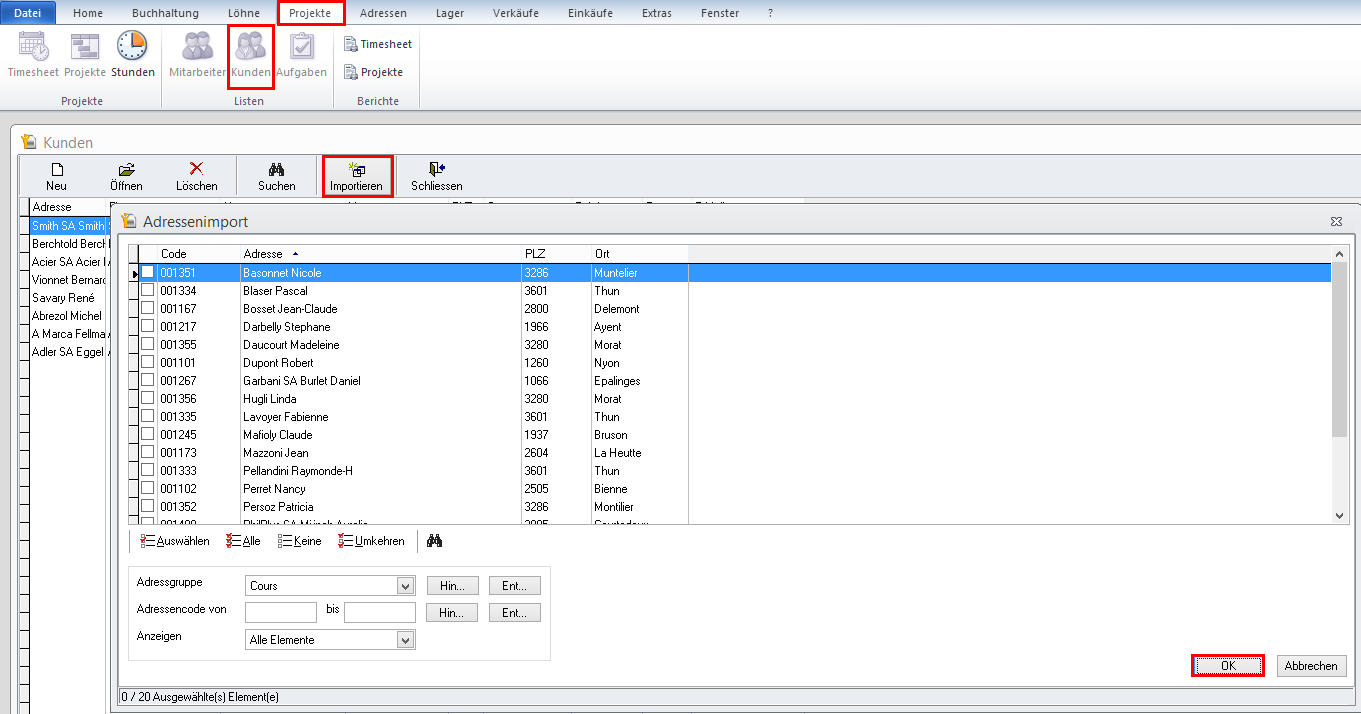
Task: Open the Timesheet report under Berichte
Action: pos(378,44)
